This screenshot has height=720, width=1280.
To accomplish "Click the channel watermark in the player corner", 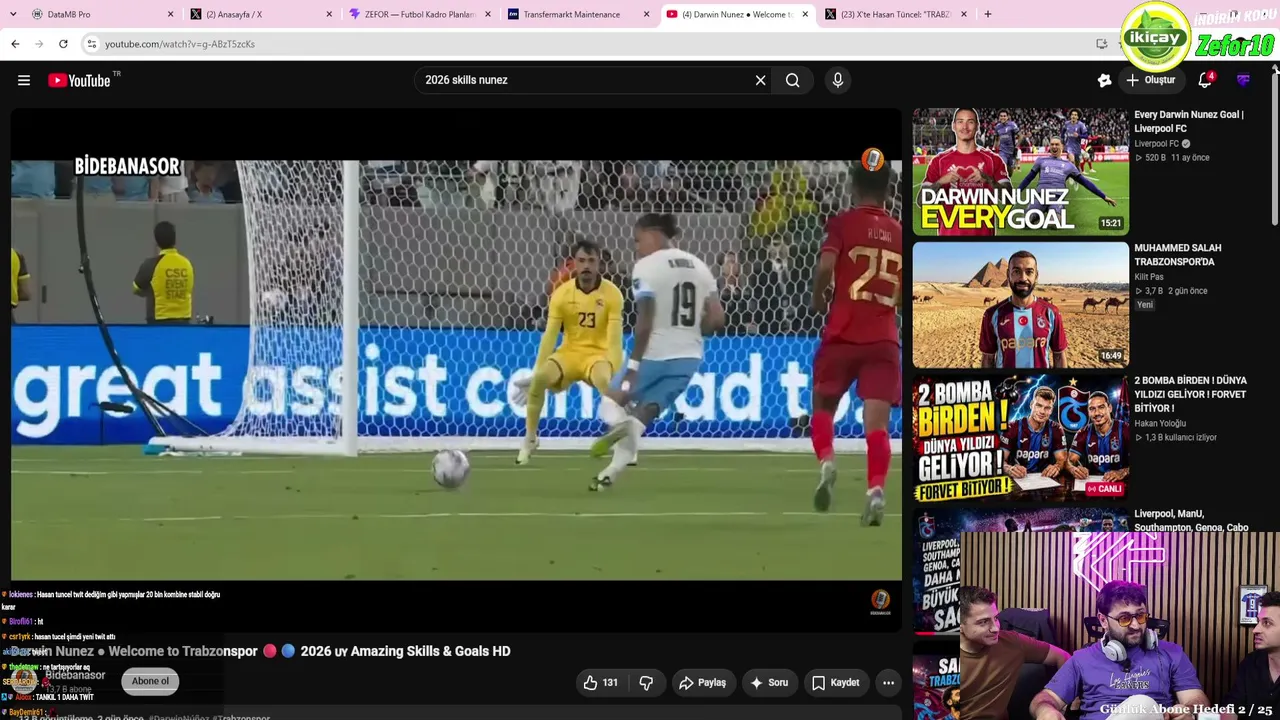I will coord(880,600).
